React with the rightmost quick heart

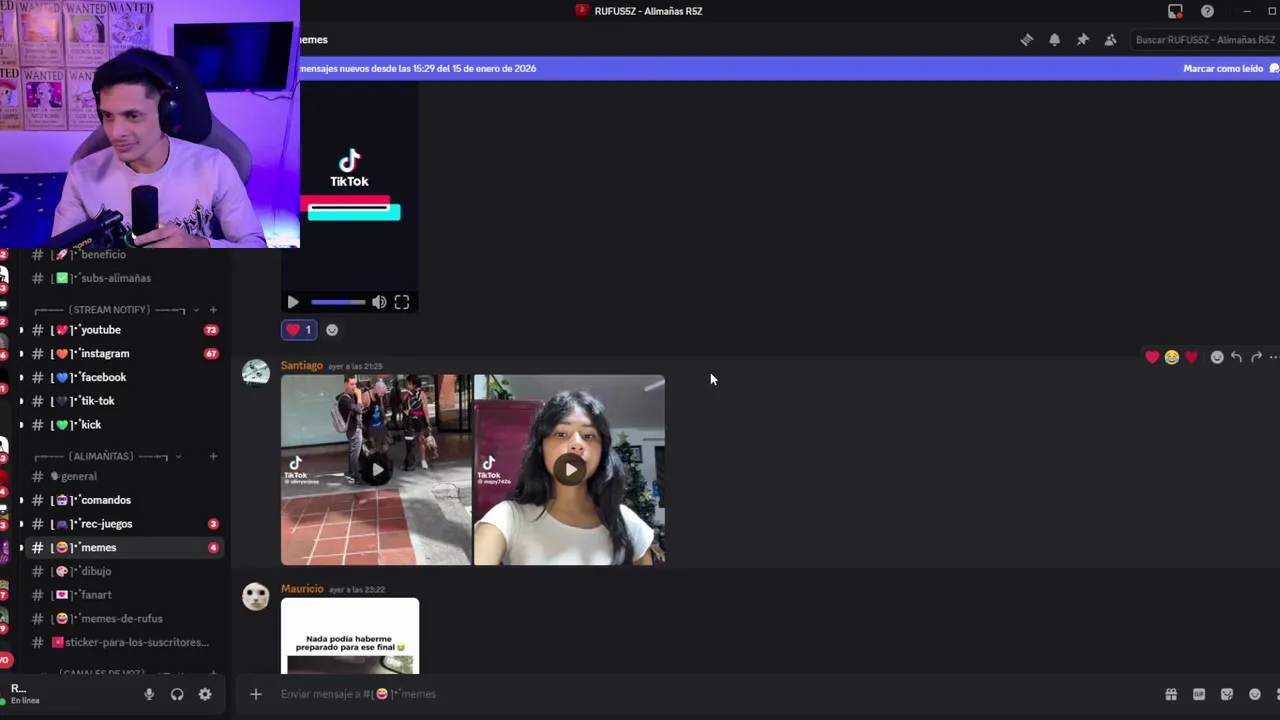1191,357
